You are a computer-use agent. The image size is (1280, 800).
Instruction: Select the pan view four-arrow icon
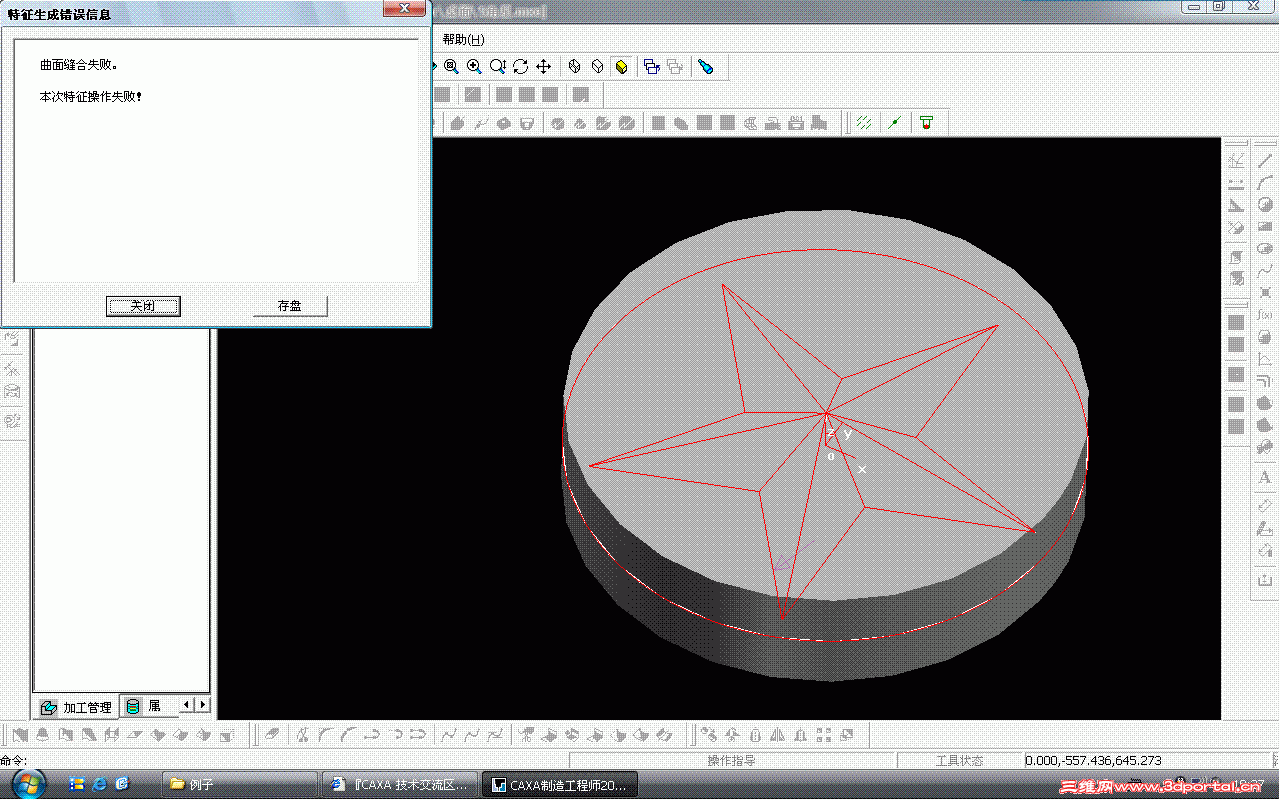[x=543, y=67]
